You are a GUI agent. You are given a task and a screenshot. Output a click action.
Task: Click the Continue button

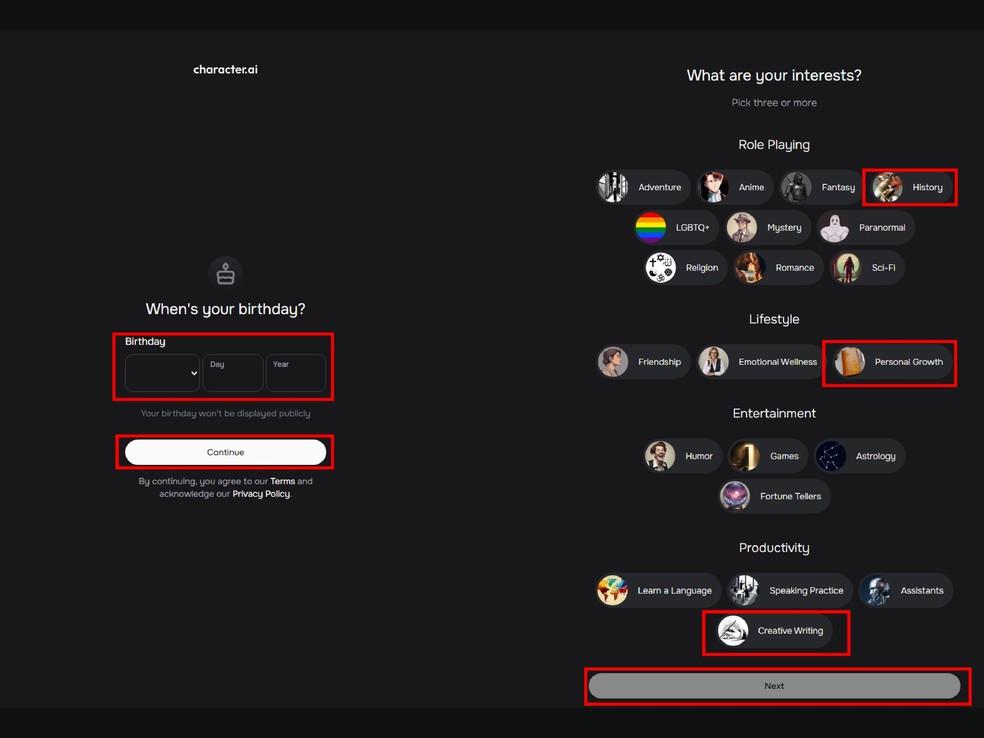coord(225,452)
